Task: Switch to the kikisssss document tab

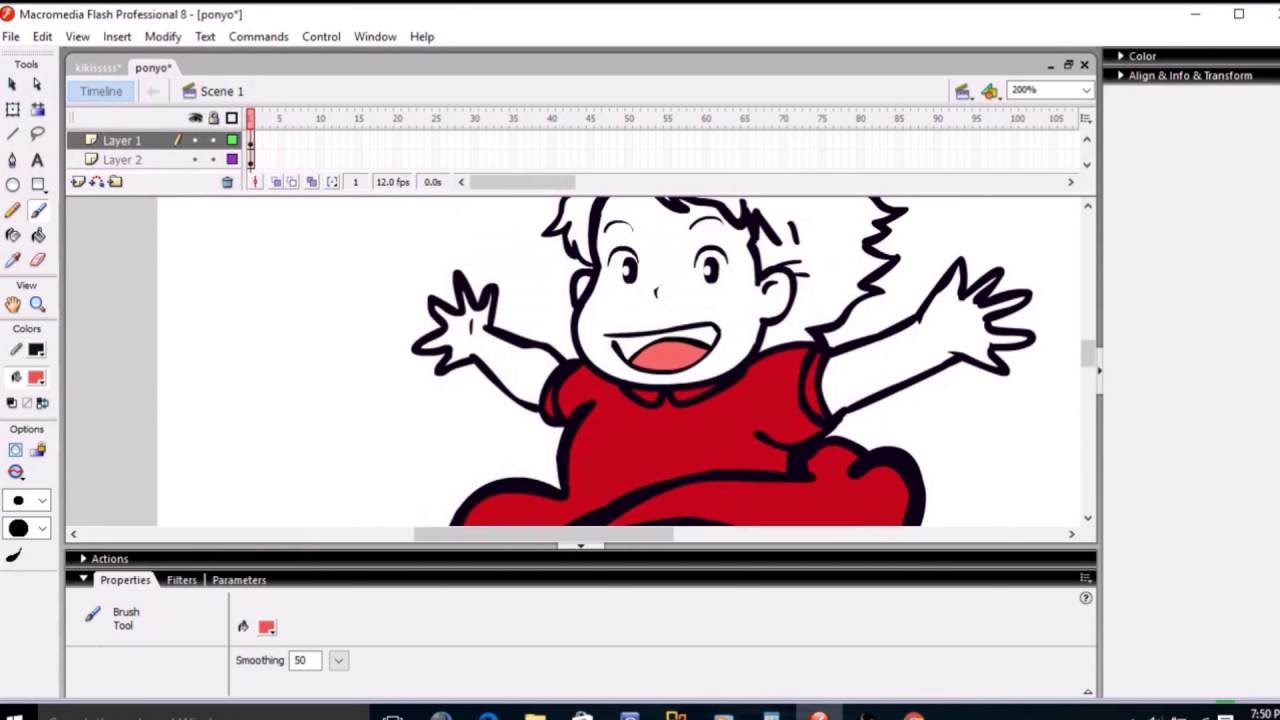Action: (x=98, y=68)
